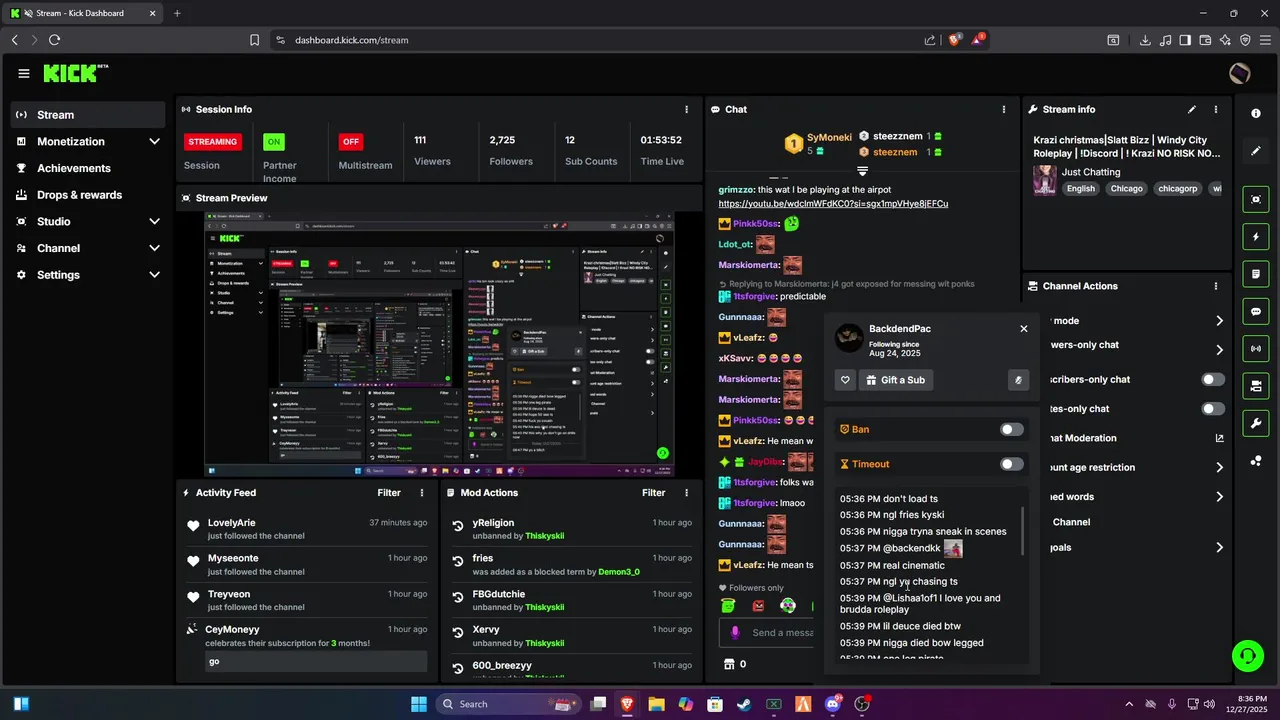The width and height of the screenshot is (1280, 720).
Task: Open the Windows Start button in the taskbar
Action: (419, 704)
